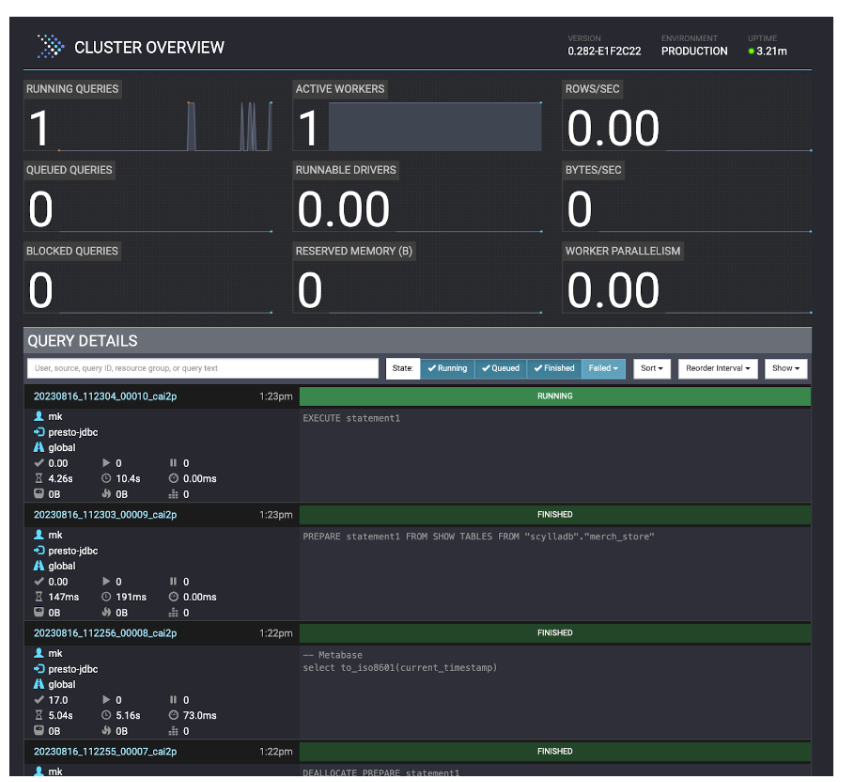Screen dimensions: 842x782
Task: Click CPU time icon in query 00010
Action: point(173,478)
